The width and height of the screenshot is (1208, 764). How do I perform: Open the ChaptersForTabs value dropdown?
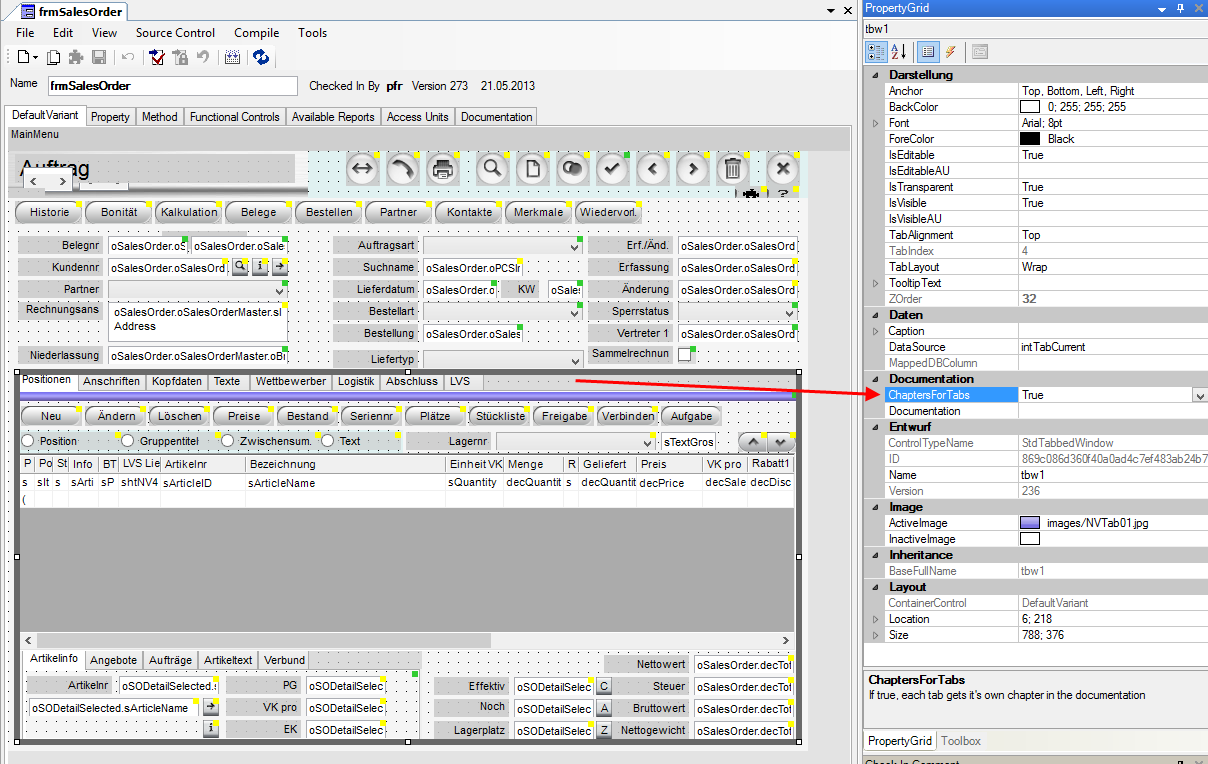coord(1199,396)
